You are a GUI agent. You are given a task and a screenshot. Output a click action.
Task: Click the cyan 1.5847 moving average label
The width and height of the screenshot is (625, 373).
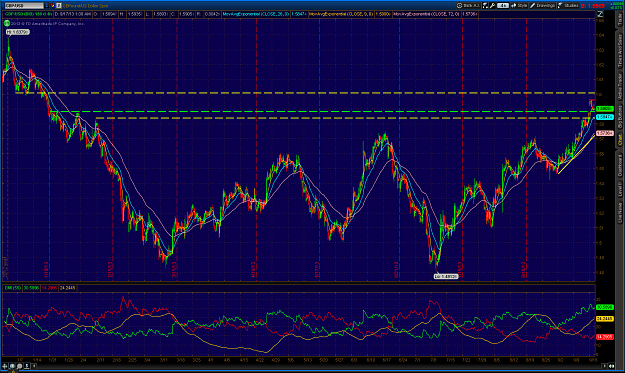pyautogui.click(x=604, y=117)
